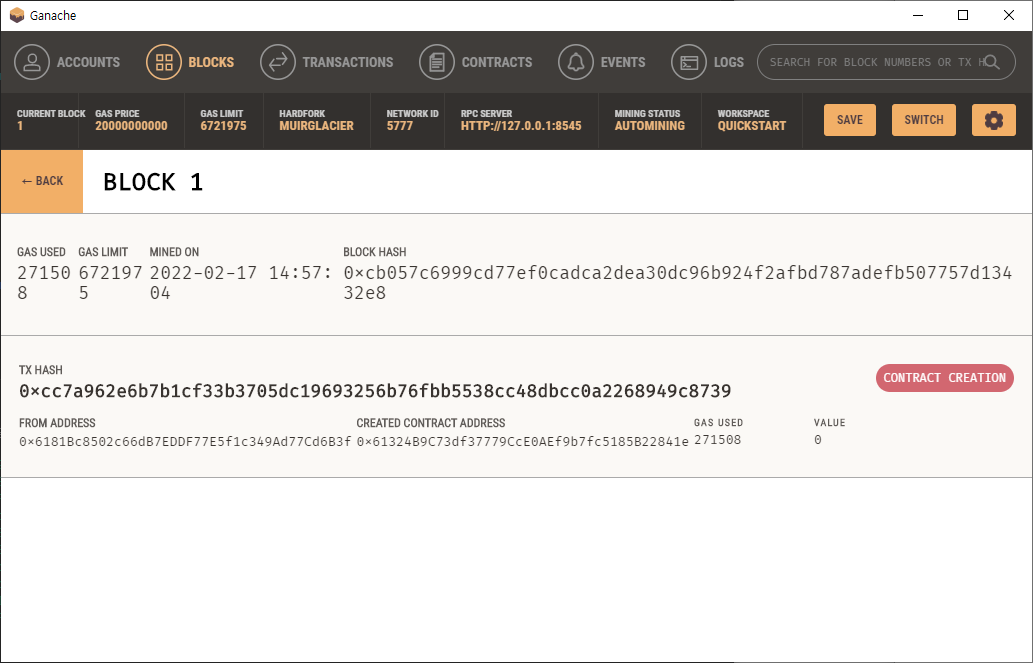Image resolution: width=1033 pixels, height=663 pixels.
Task: Click the QUICKSTART workspace name
Action: point(752,126)
